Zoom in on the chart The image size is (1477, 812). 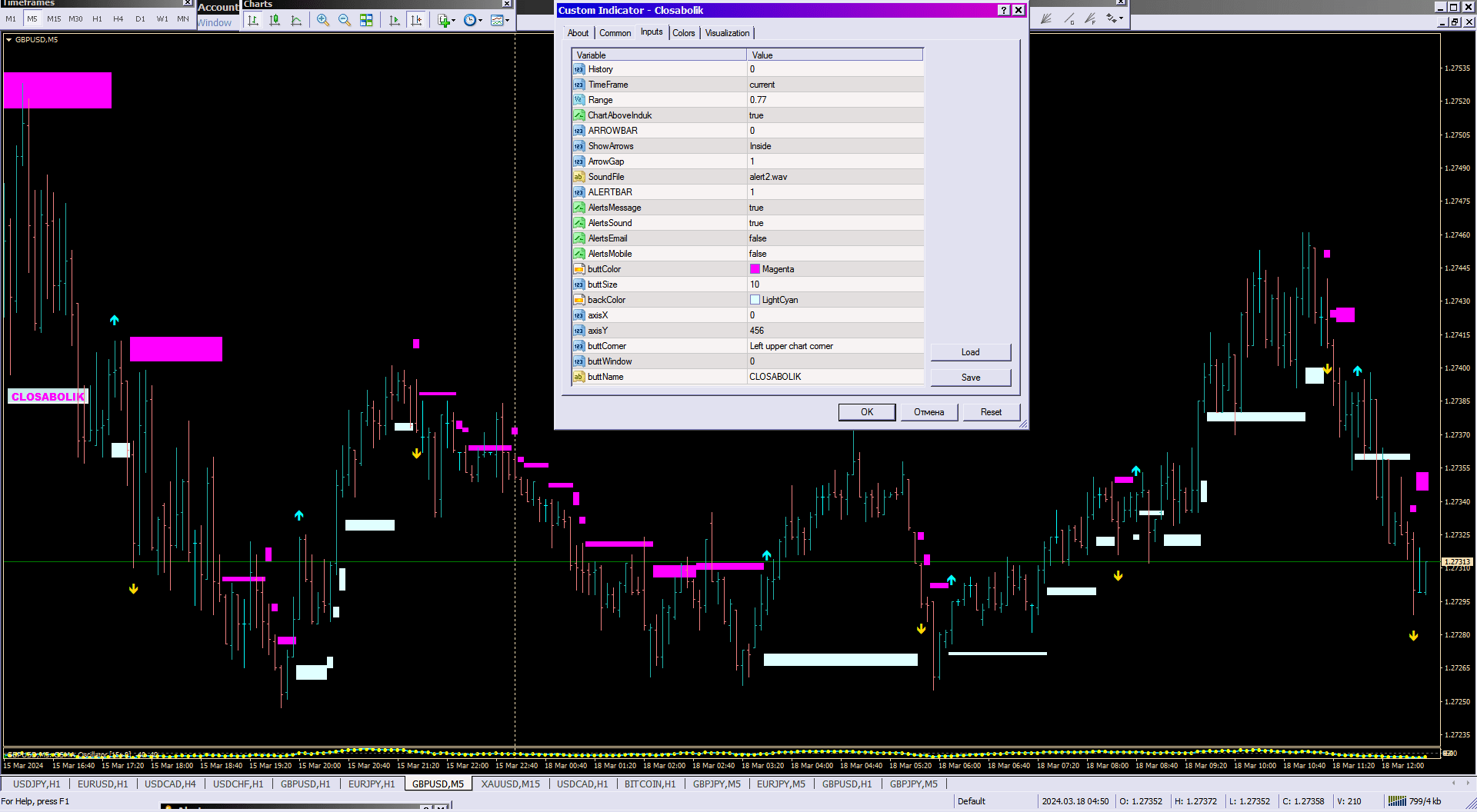click(323, 20)
